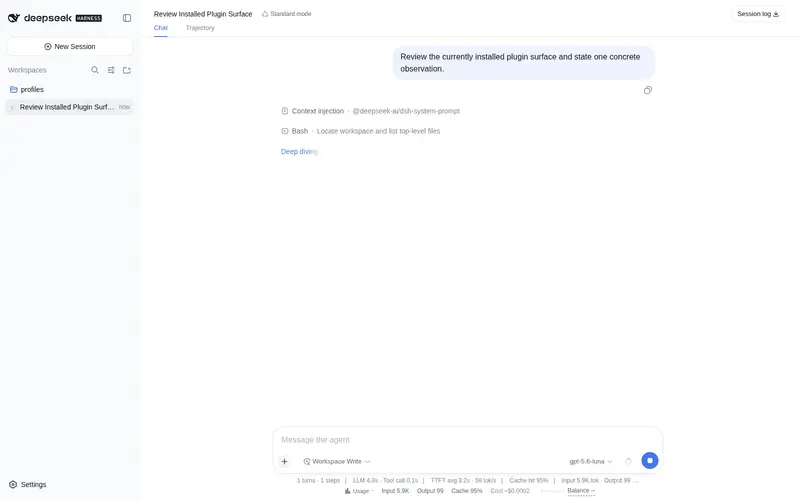Open the gpt-5.6-luna model dropdown
The height and width of the screenshot is (500, 800).
coord(590,461)
